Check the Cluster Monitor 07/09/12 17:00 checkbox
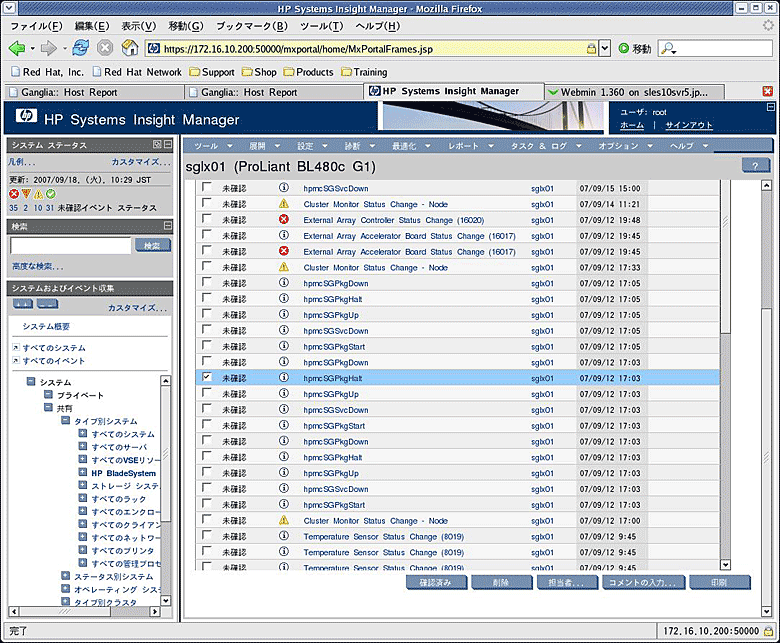The width and height of the screenshot is (780, 643). (x=206, y=520)
